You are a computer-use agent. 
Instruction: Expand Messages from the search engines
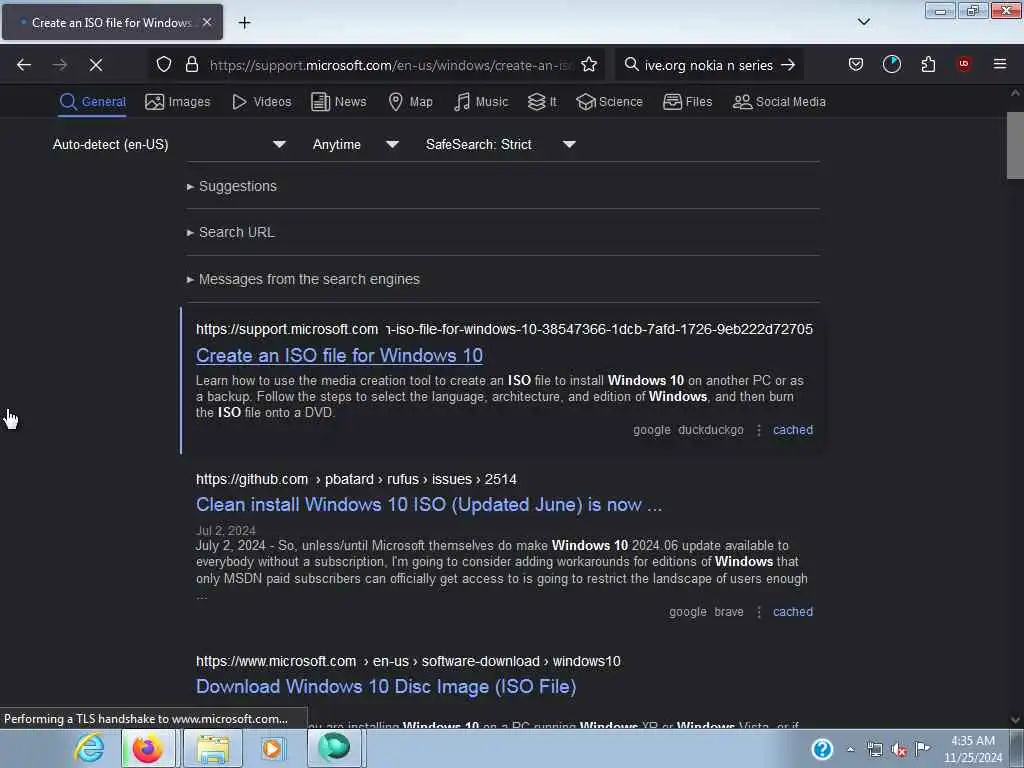[x=303, y=280]
